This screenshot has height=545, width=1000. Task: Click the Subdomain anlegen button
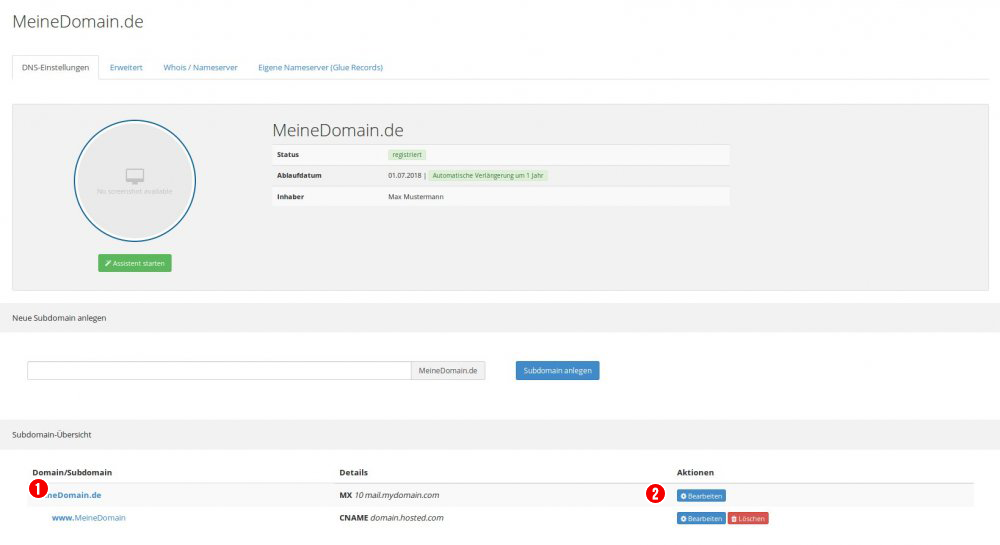click(x=557, y=370)
